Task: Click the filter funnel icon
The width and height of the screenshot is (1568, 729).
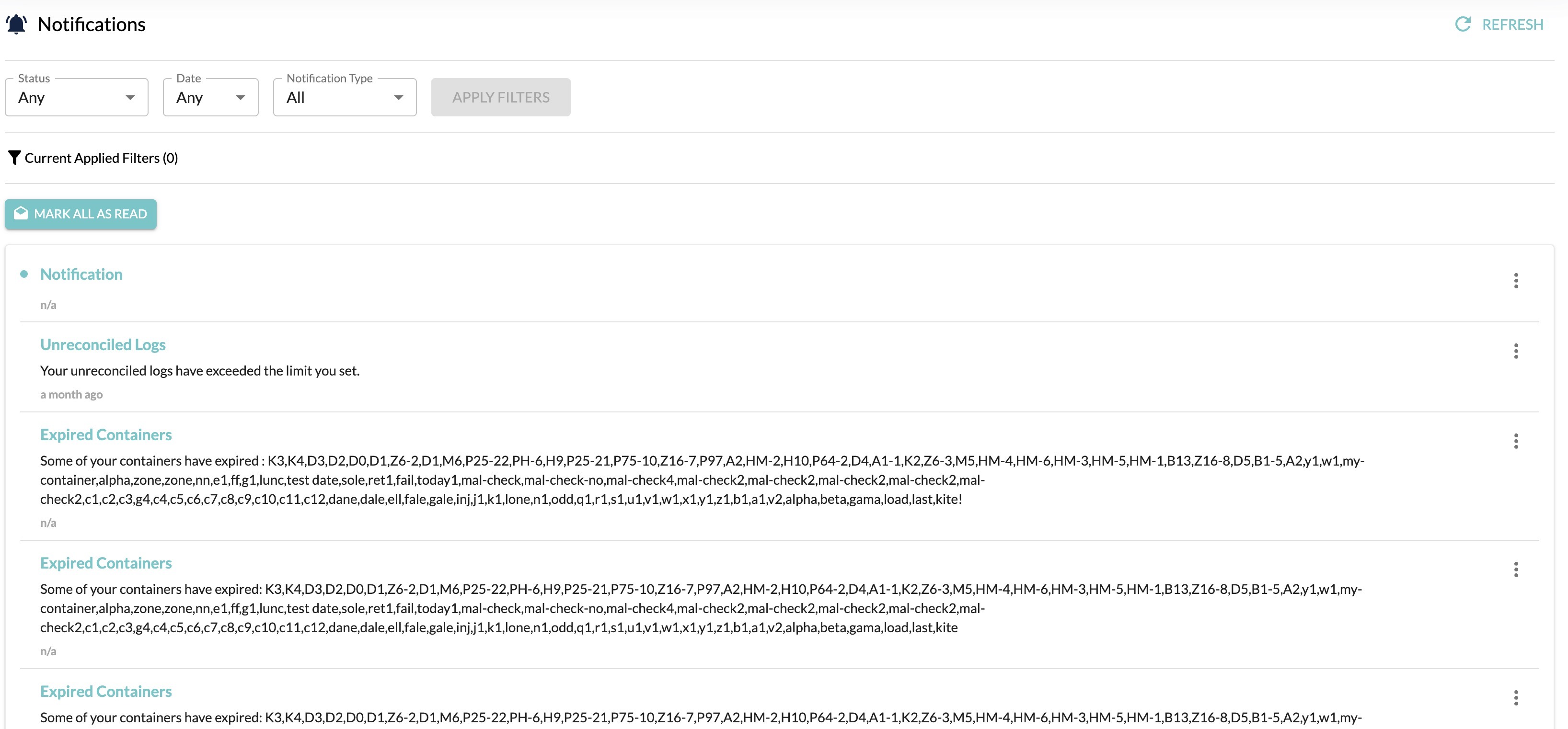Action: click(x=14, y=158)
